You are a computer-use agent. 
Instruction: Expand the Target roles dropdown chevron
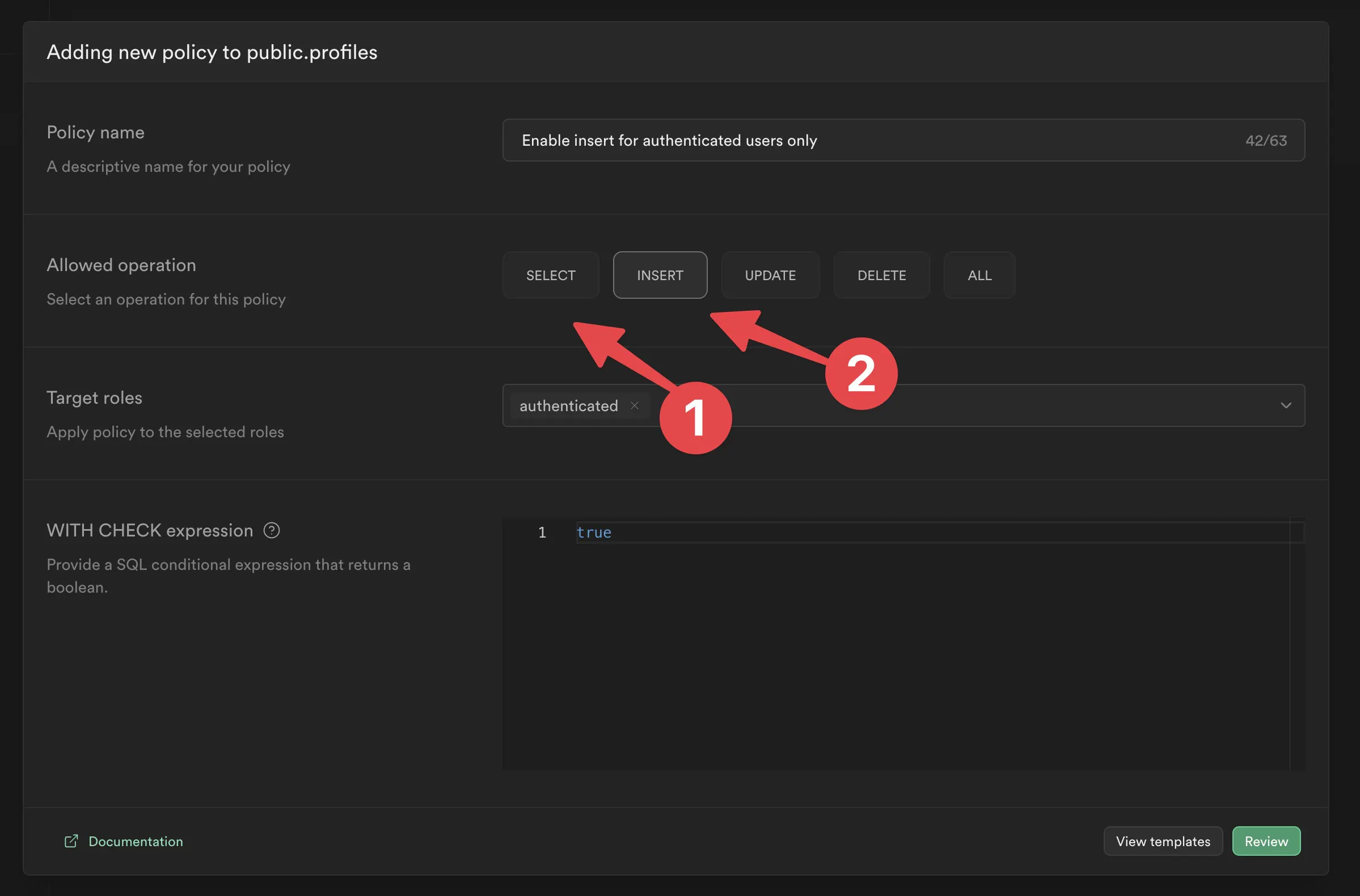(x=1286, y=405)
